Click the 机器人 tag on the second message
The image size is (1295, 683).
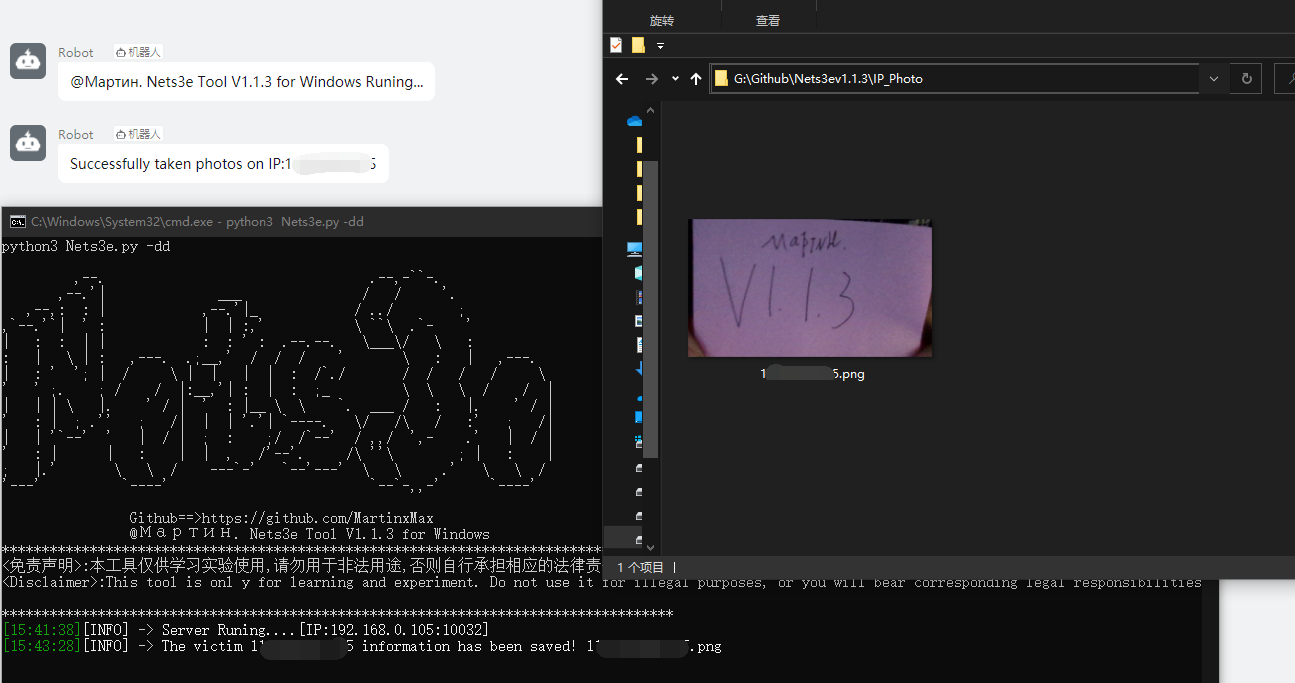(x=138, y=134)
